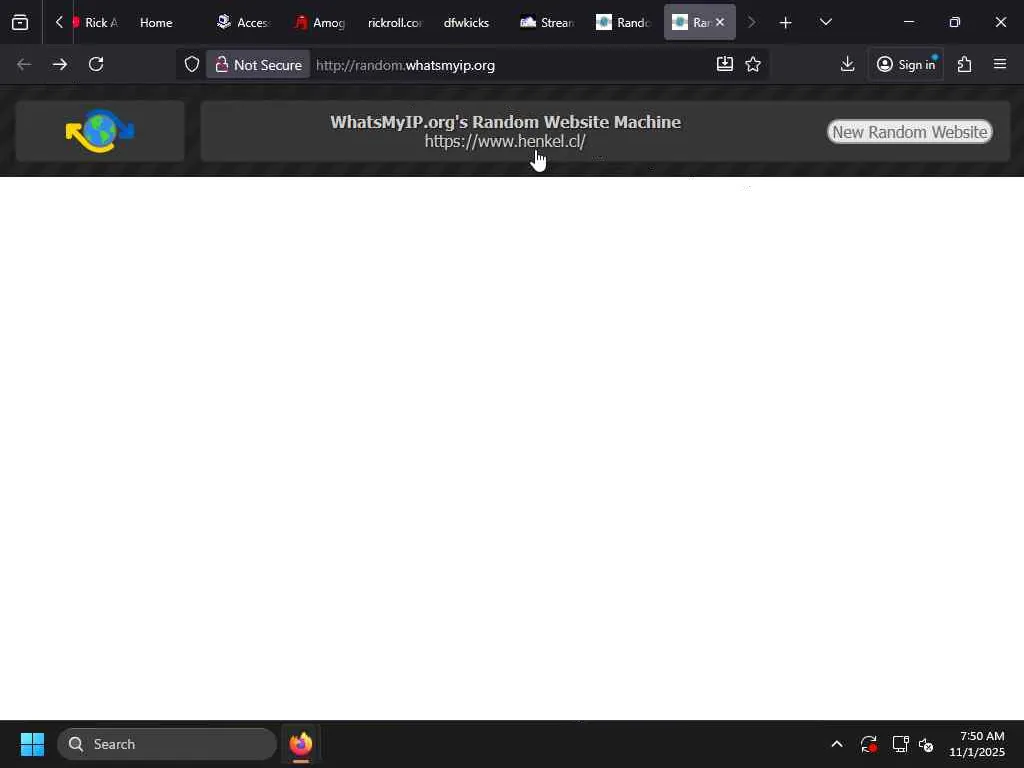The width and height of the screenshot is (1024, 768).
Task: Reload the current page
Action: click(96, 64)
